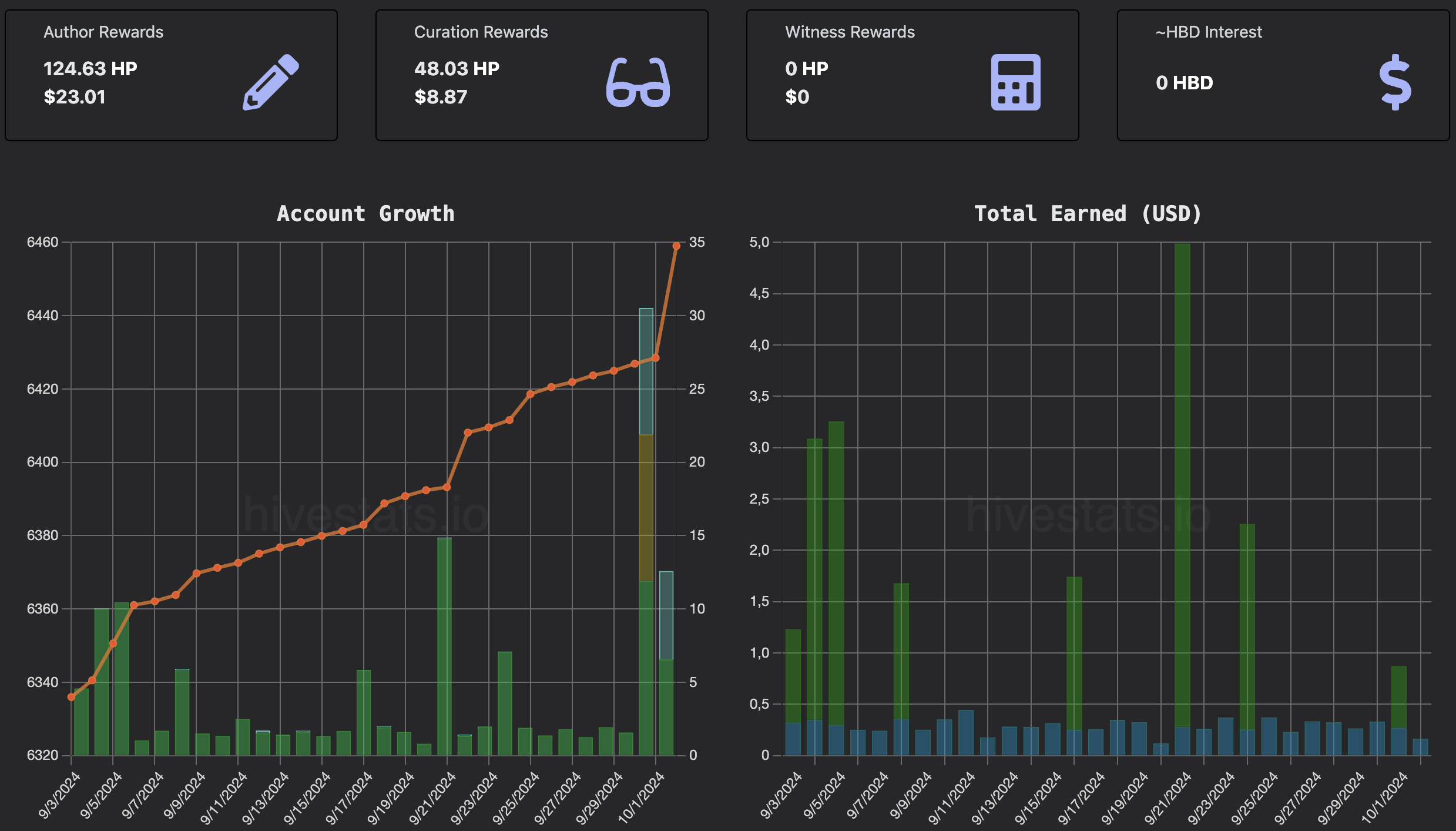Click the 2,5 axis label in Total Earned
1456x831 pixels.
(759, 499)
